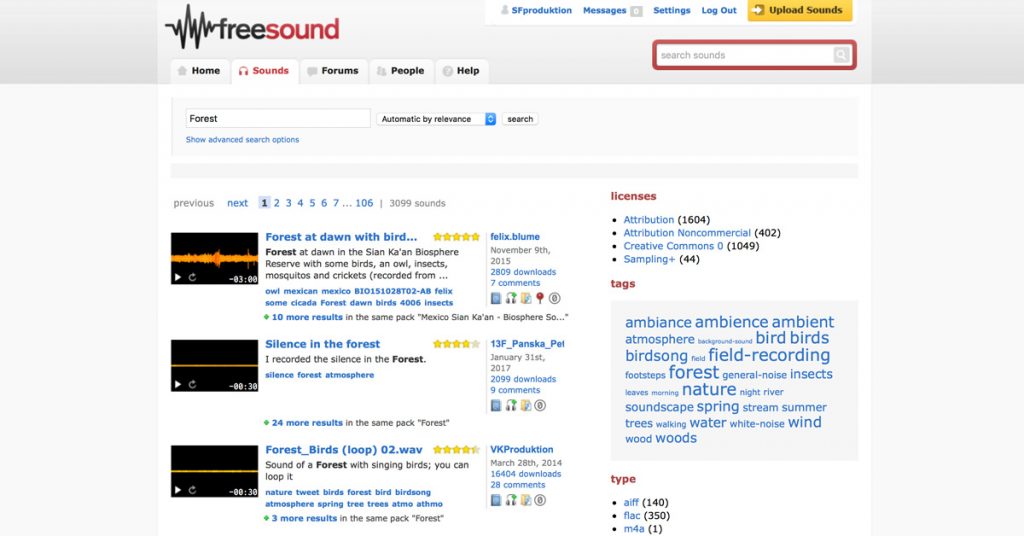Viewport: 1024px width, 536px height.
Task: Click red geotag pin on felix.blume's sound
Action: click(540, 298)
